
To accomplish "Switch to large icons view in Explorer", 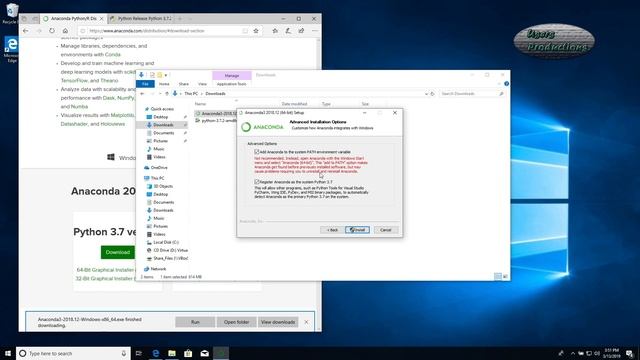I will (505, 277).
